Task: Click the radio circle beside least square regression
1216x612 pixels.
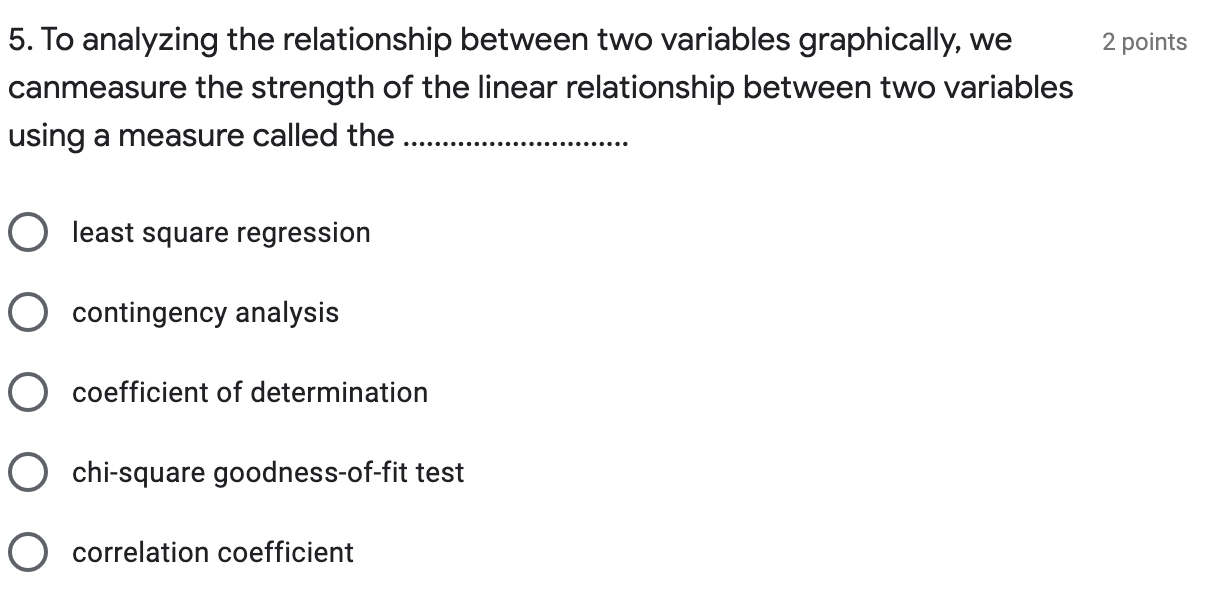Action: (x=28, y=232)
